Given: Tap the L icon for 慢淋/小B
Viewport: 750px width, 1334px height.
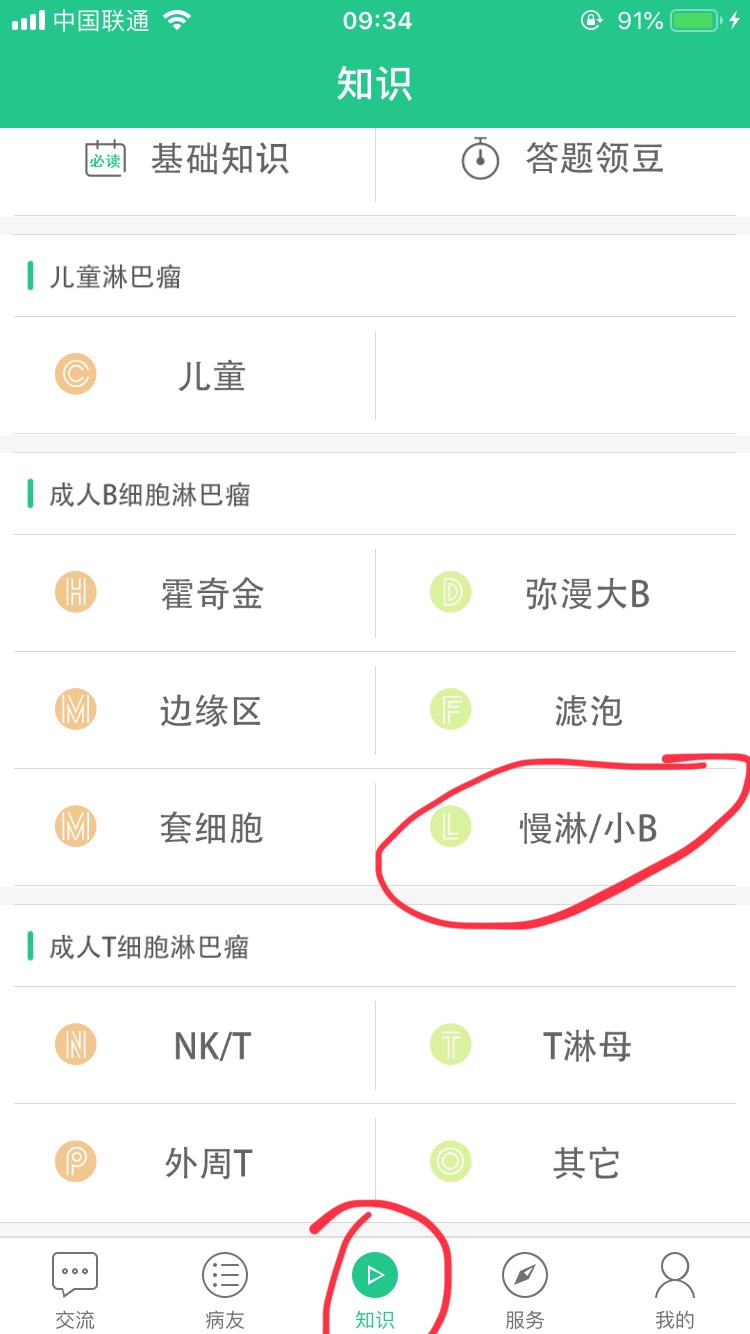Looking at the screenshot, I should [x=451, y=827].
